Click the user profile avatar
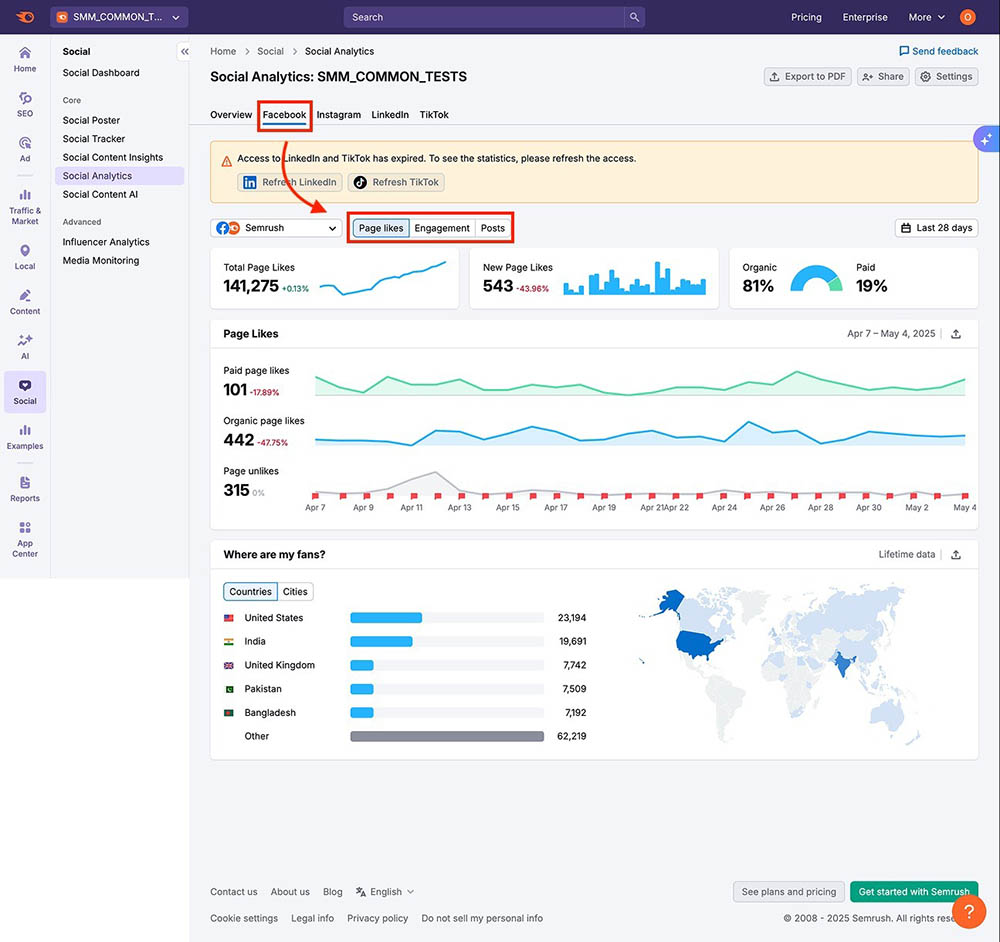Viewport: 1000px width, 942px height. [967, 17]
